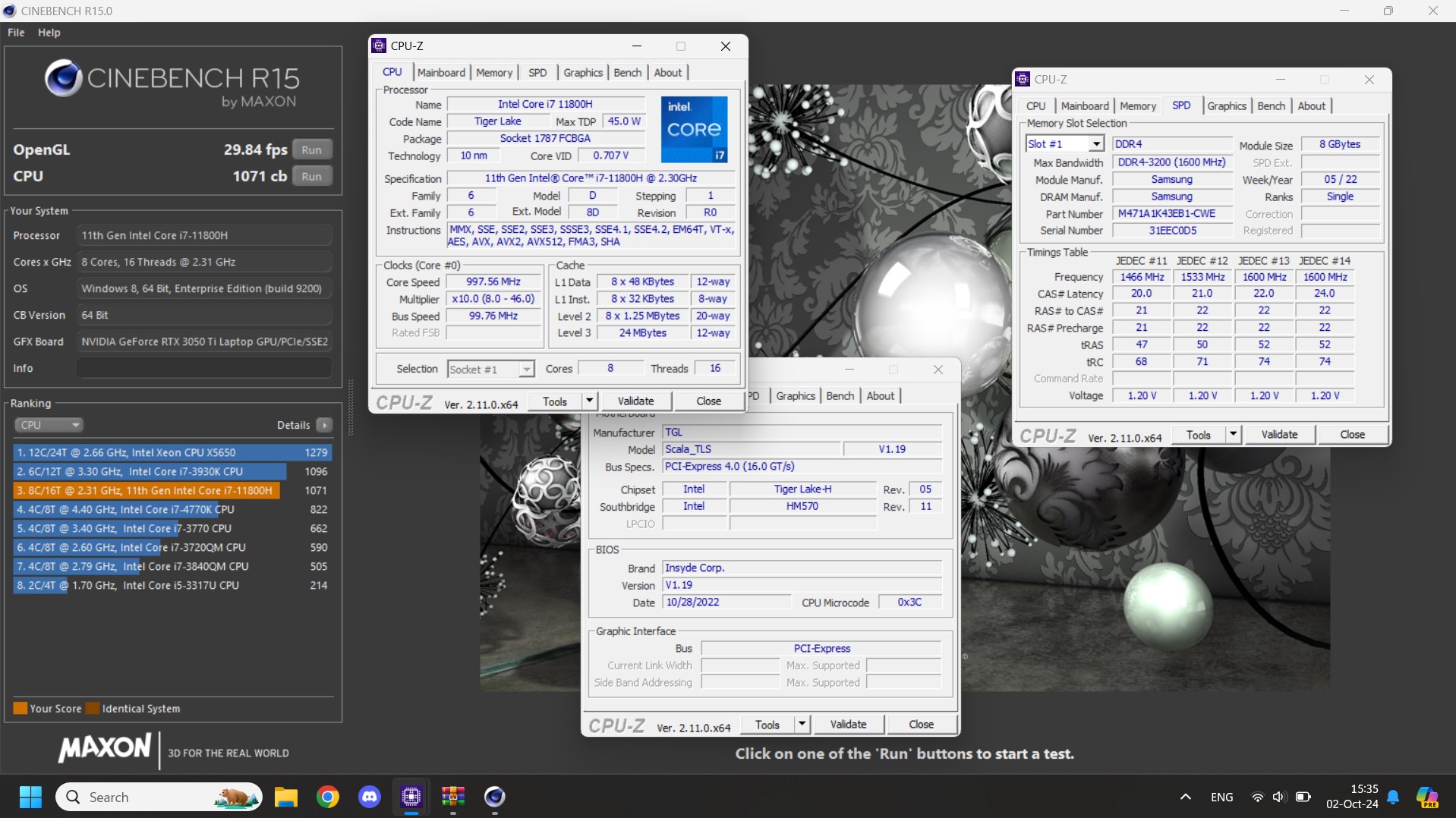This screenshot has width=1456, height=818.
Task: Open Discord from taskbar
Action: click(x=370, y=797)
